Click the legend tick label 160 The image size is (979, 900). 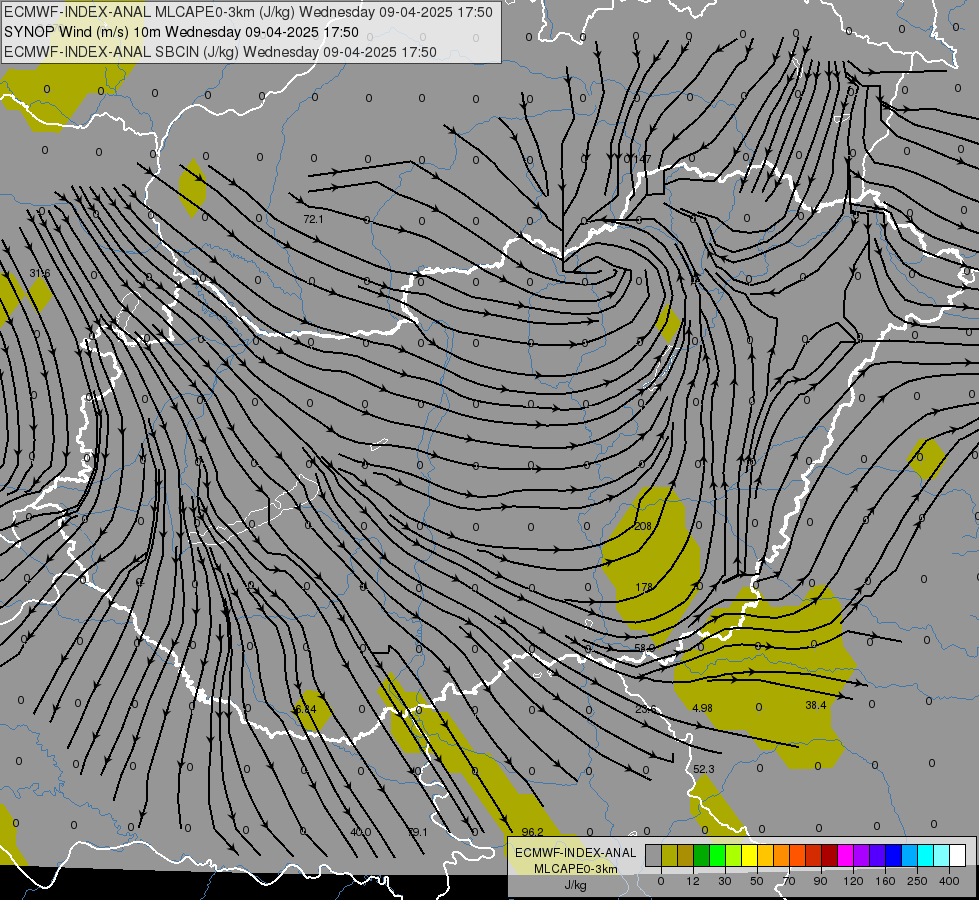tap(885, 881)
